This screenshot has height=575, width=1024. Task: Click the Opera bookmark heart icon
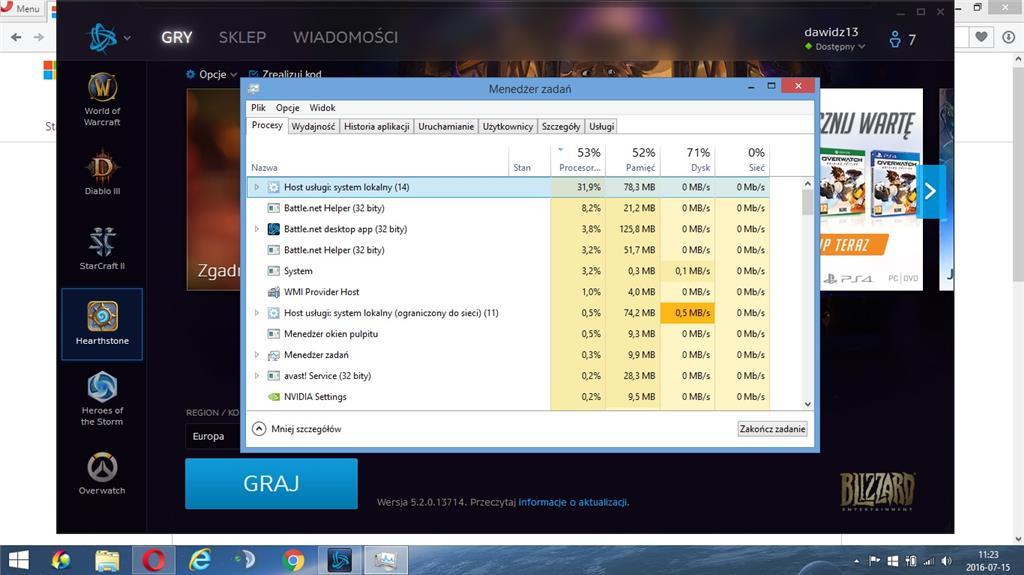pos(981,37)
